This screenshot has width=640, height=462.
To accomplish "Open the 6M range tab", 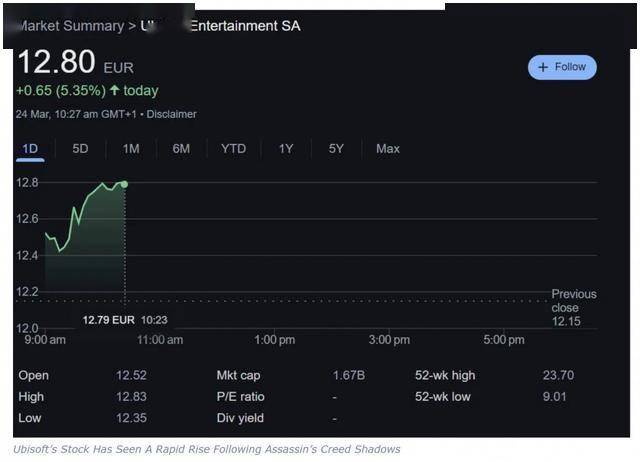I will (x=181, y=149).
